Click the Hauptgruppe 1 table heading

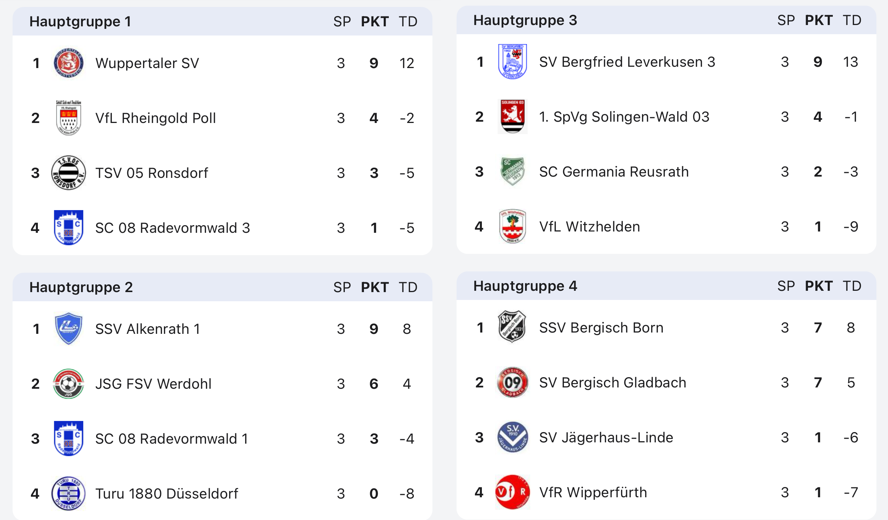click(80, 21)
